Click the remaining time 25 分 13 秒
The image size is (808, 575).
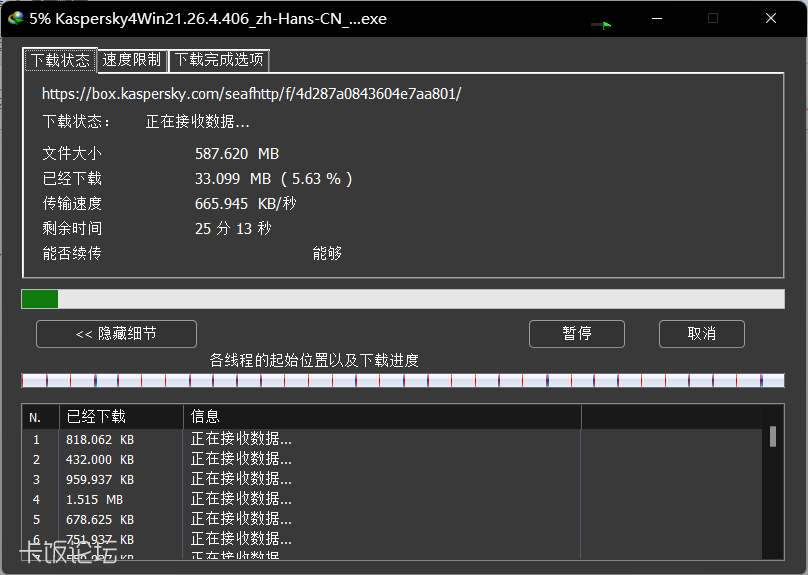coord(233,228)
